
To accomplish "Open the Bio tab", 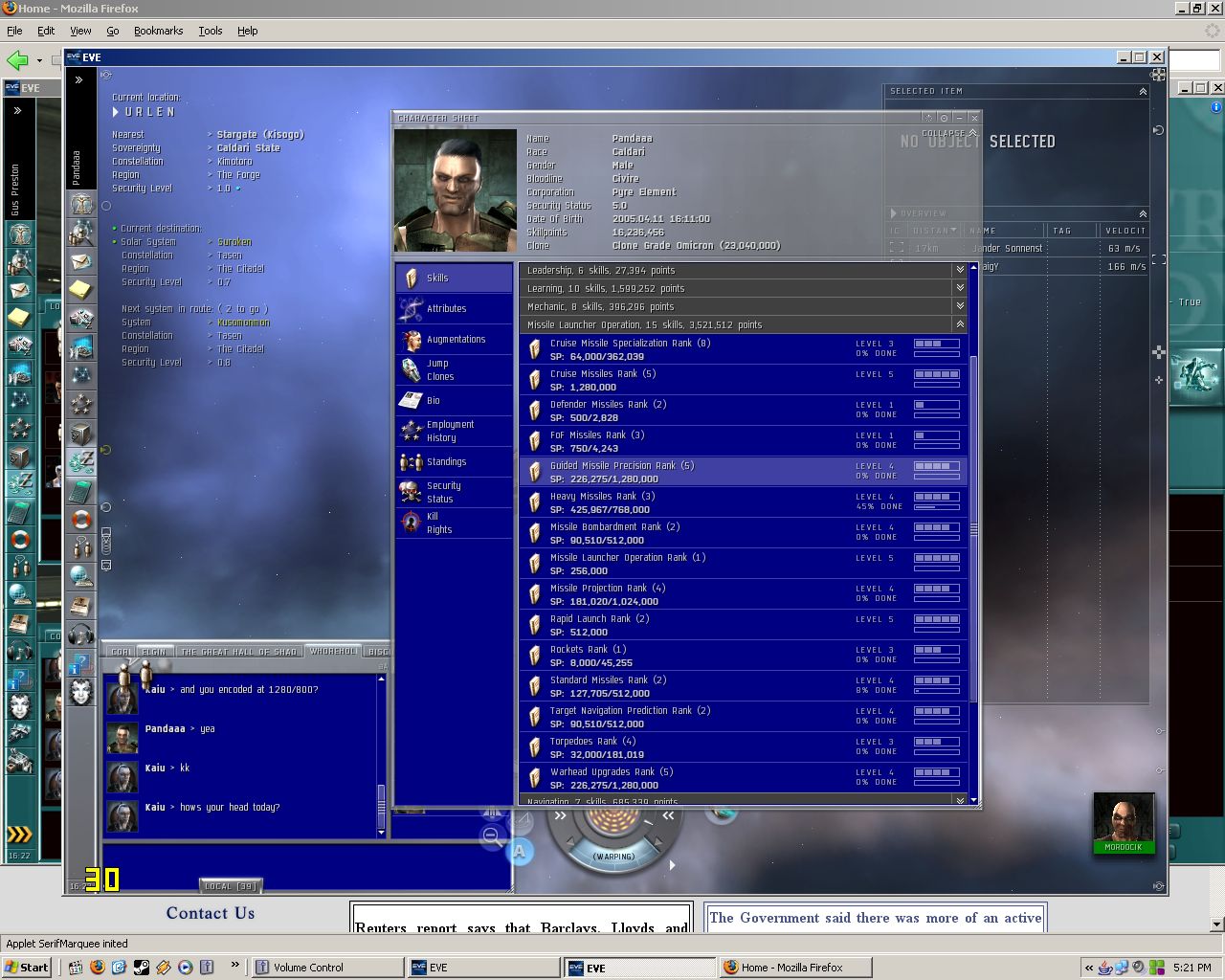I will (x=455, y=400).
